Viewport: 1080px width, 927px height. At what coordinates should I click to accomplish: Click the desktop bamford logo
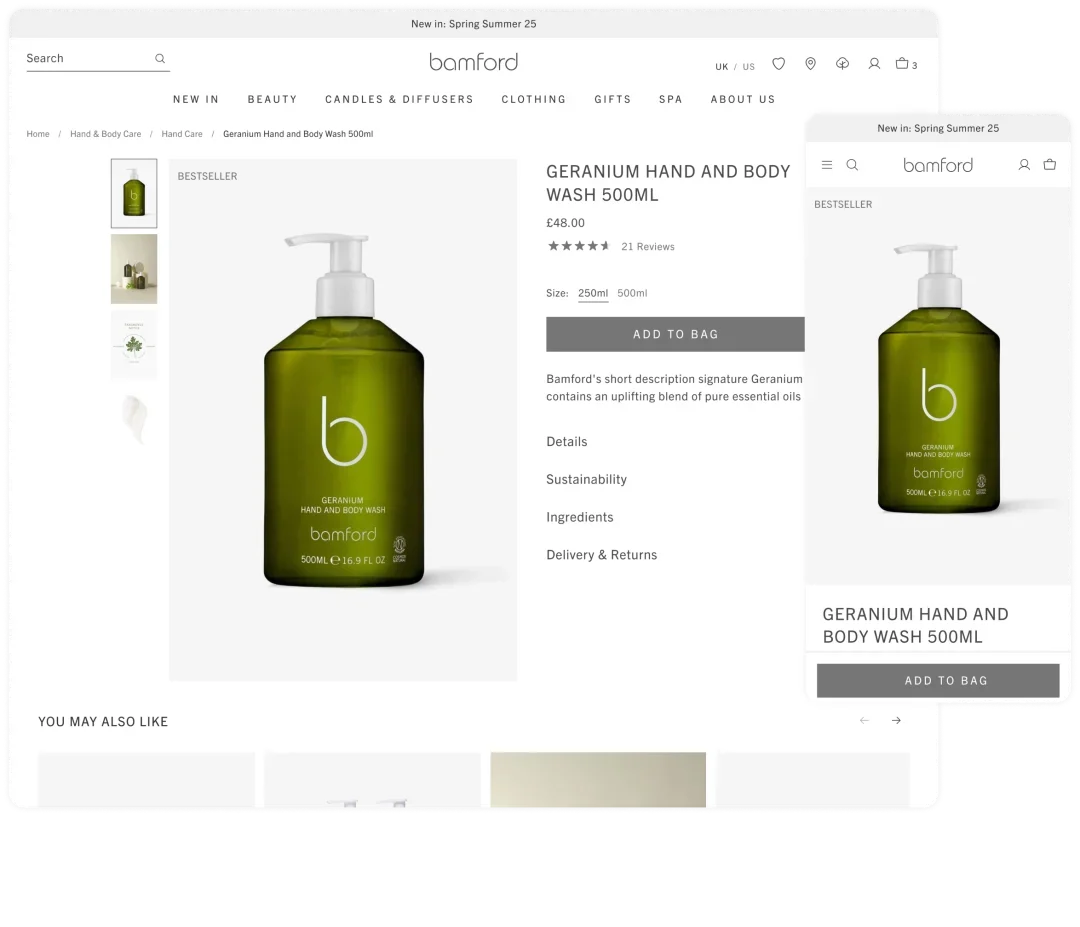pos(473,62)
